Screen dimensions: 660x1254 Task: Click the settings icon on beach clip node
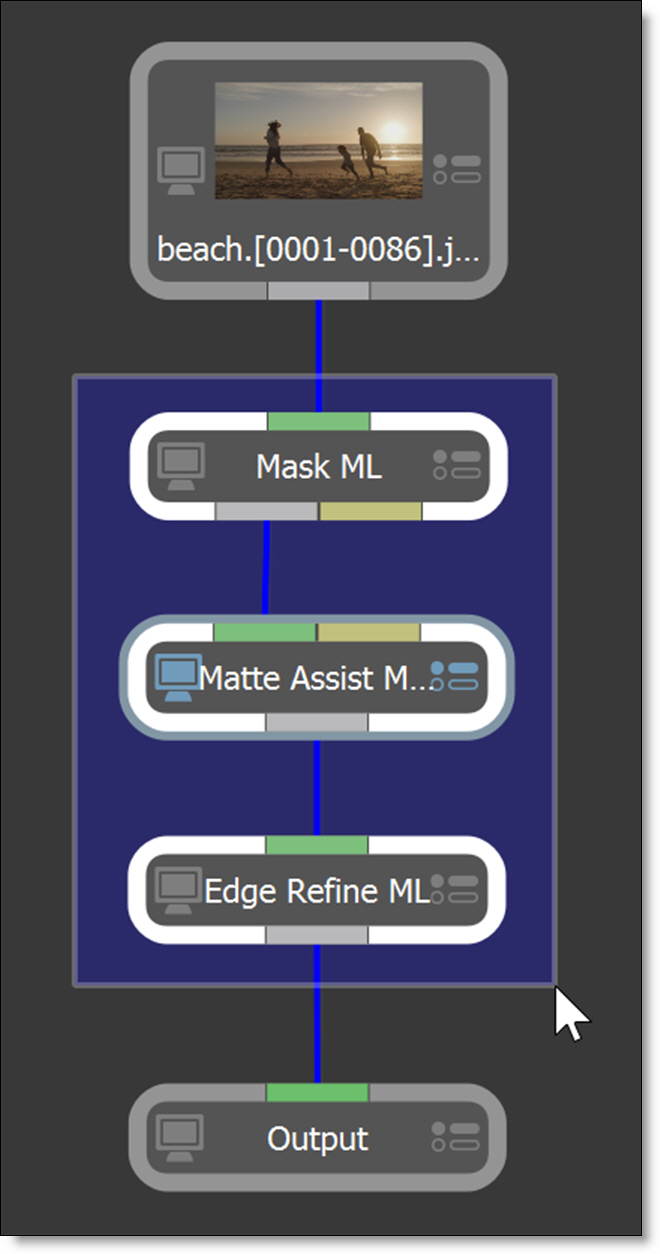(457, 169)
